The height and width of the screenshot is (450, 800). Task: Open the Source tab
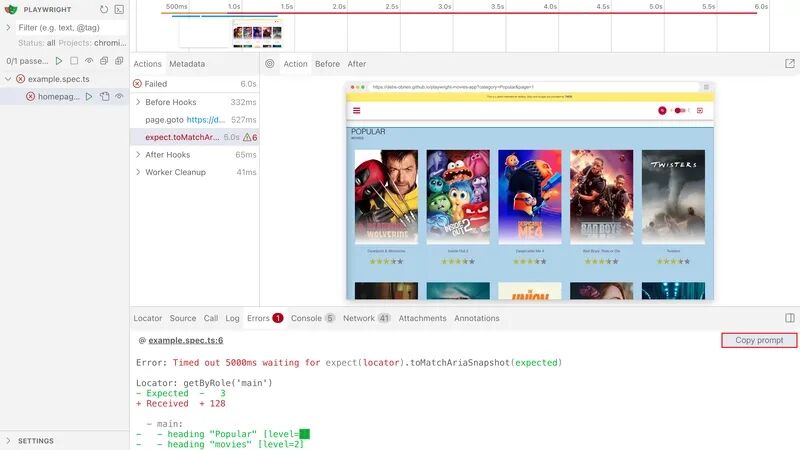pos(183,318)
